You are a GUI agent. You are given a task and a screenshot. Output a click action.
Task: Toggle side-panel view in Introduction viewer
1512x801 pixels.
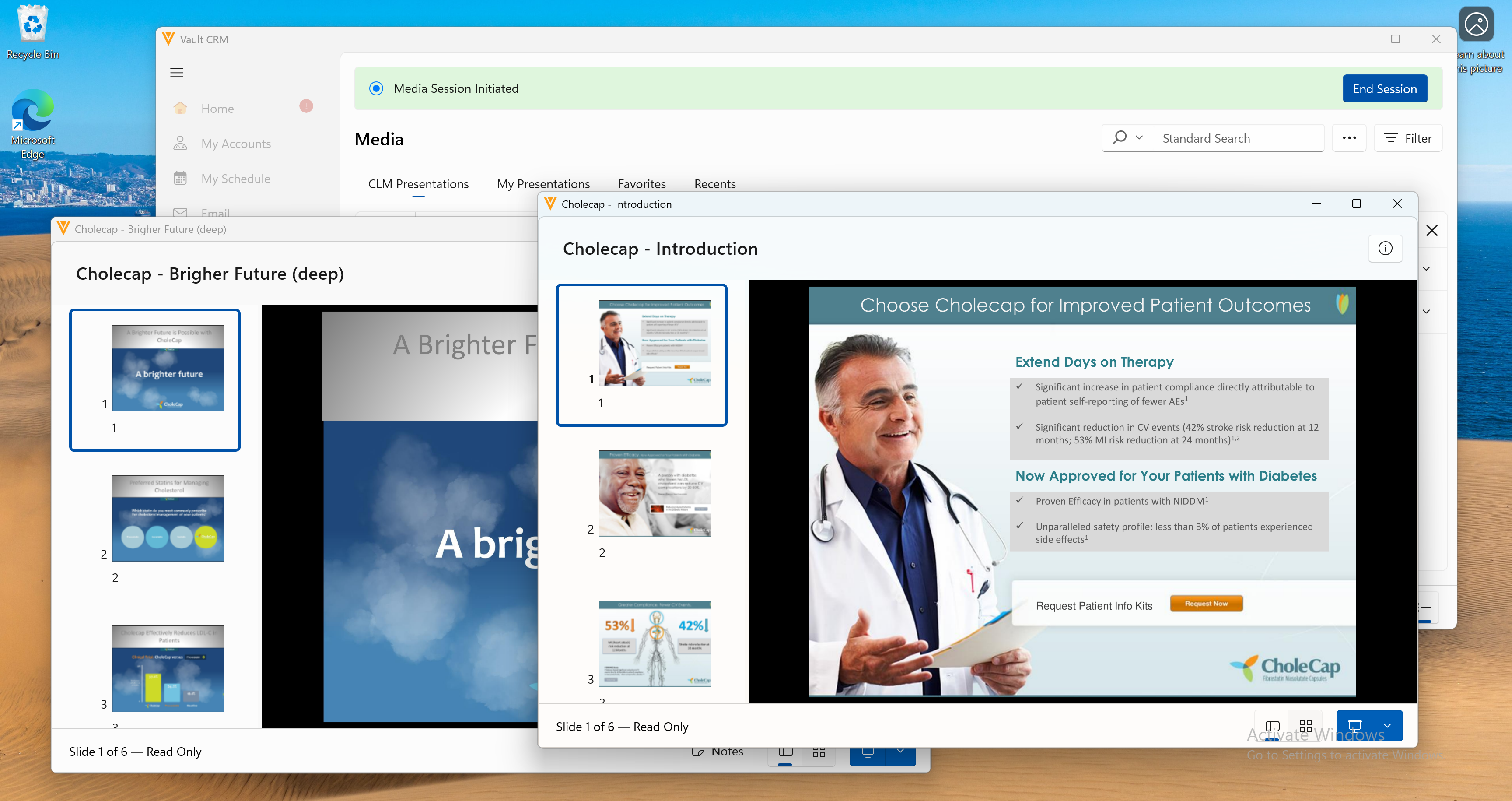pos(1272,726)
